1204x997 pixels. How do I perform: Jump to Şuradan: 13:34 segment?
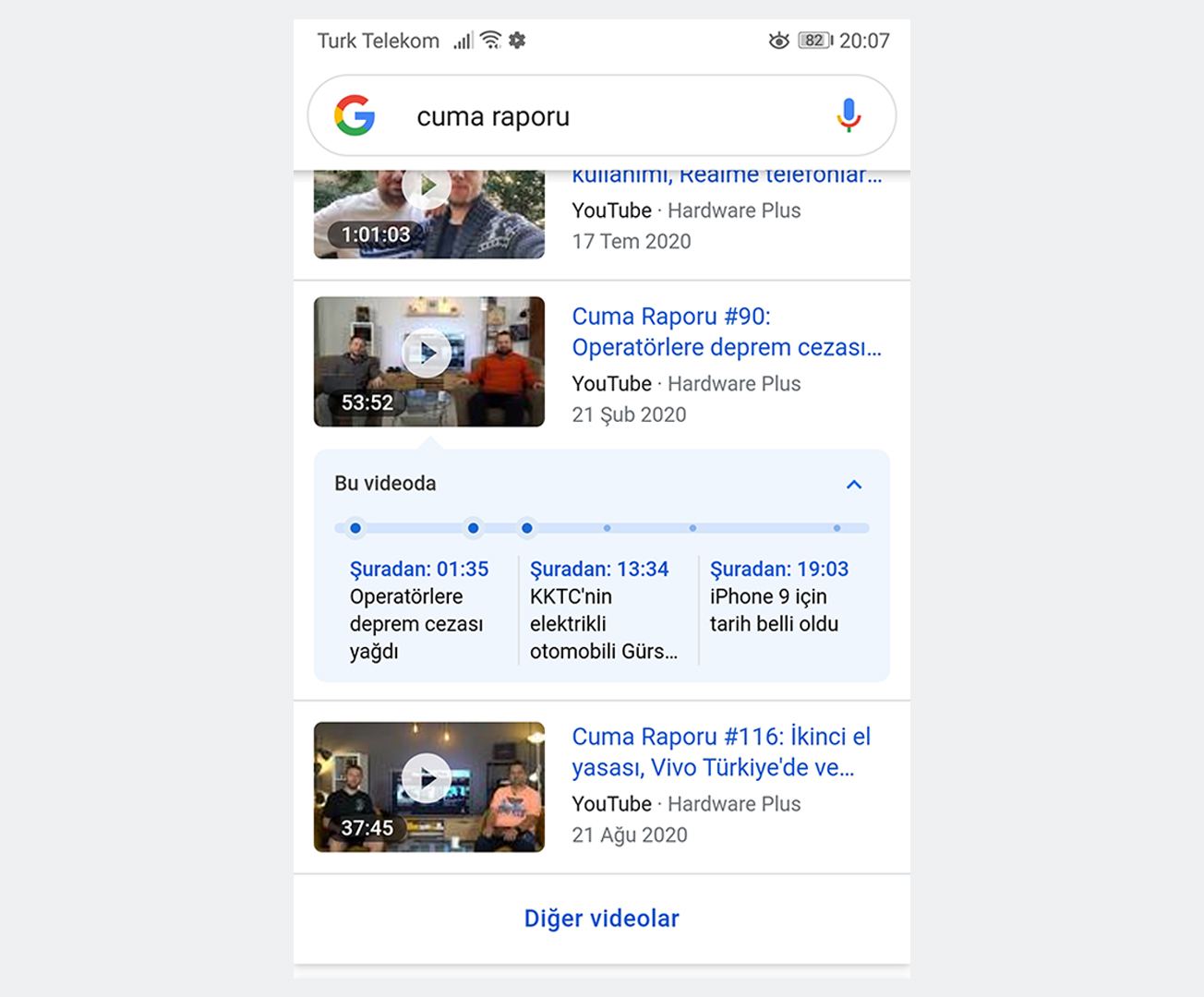[599, 569]
